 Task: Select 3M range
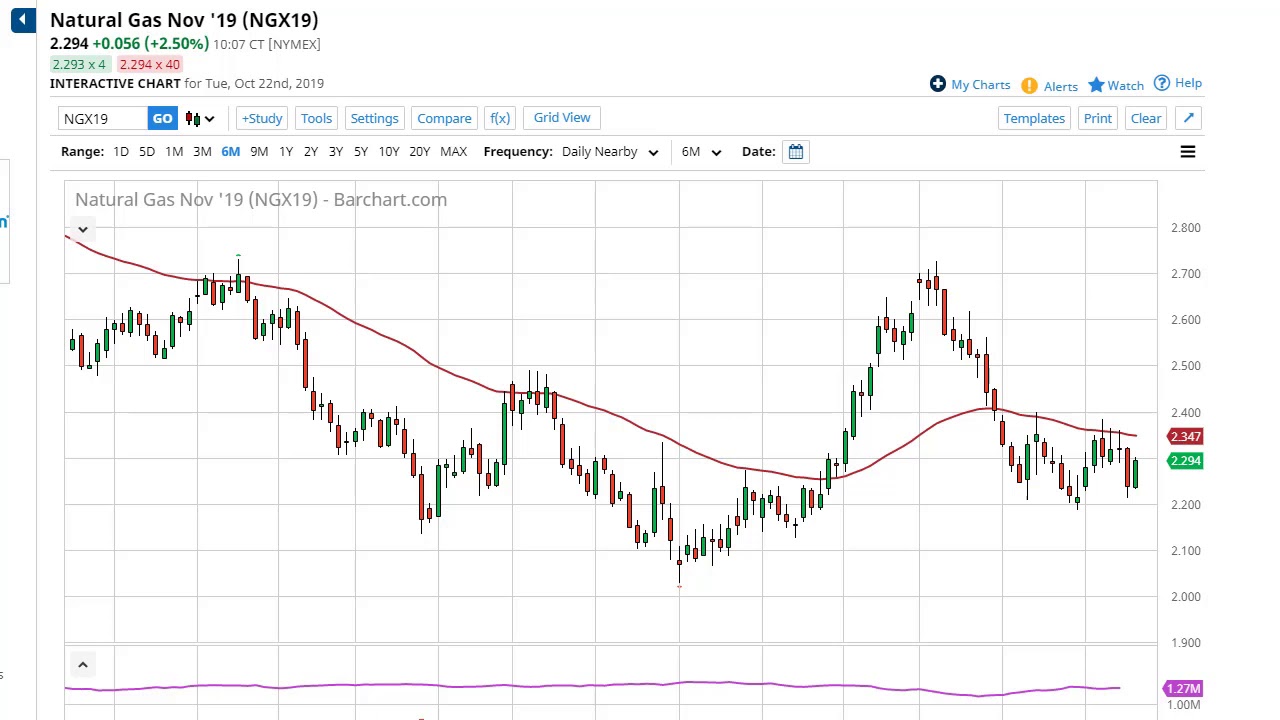point(202,151)
